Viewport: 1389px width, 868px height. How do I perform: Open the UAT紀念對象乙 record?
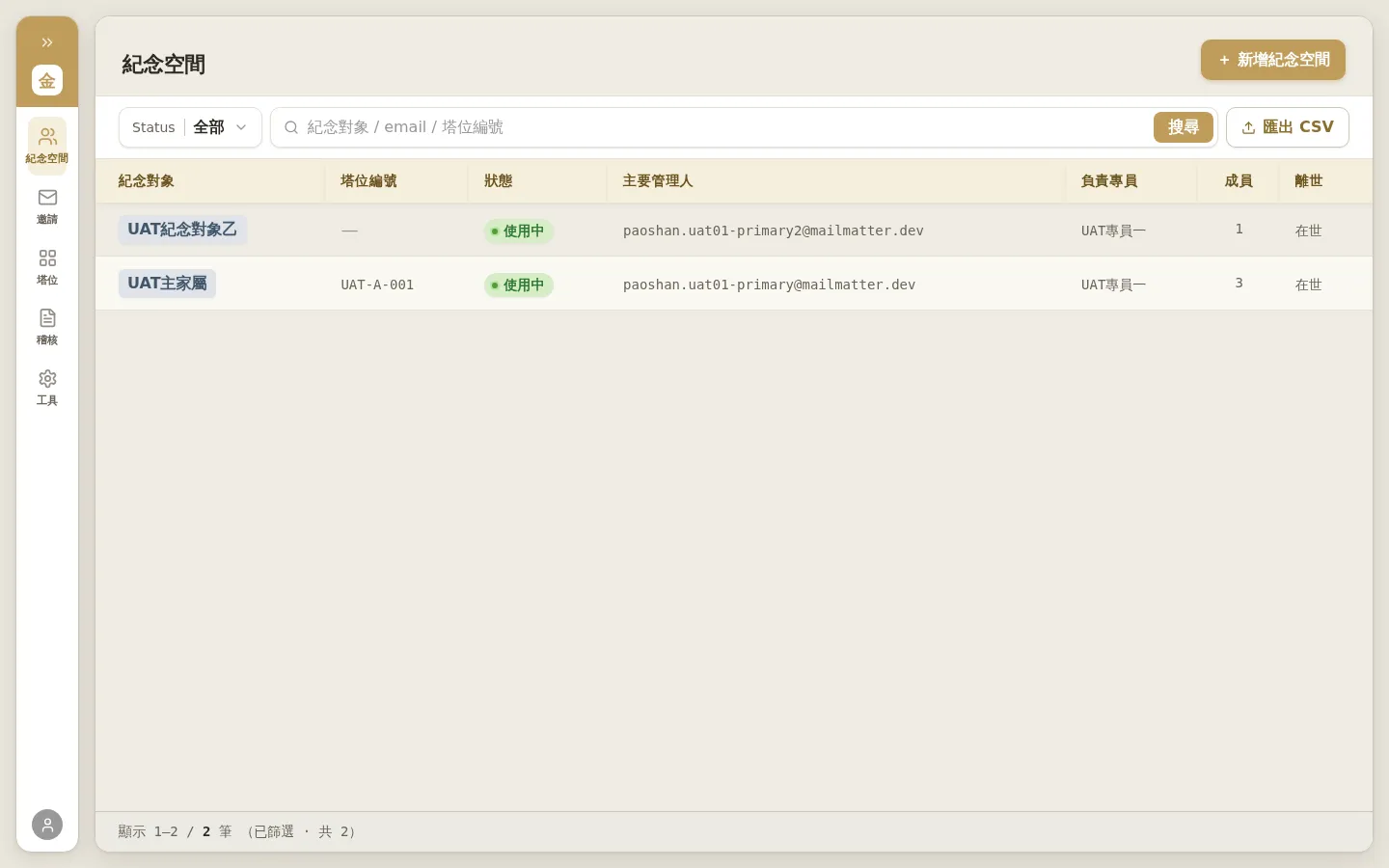182,230
